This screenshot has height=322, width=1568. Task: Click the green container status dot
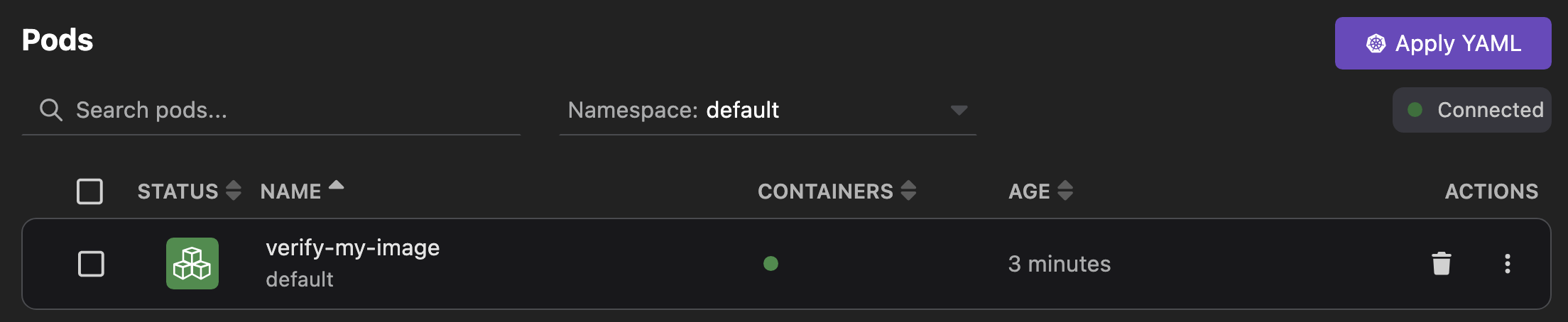point(771,264)
